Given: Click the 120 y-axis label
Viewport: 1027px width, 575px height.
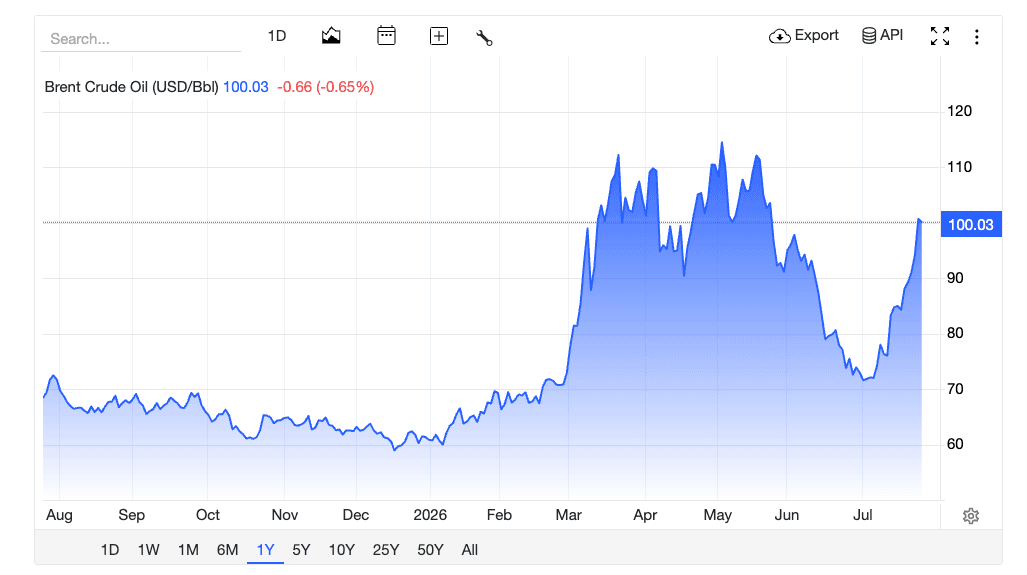Looking at the screenshot, I should coord(960,111).
